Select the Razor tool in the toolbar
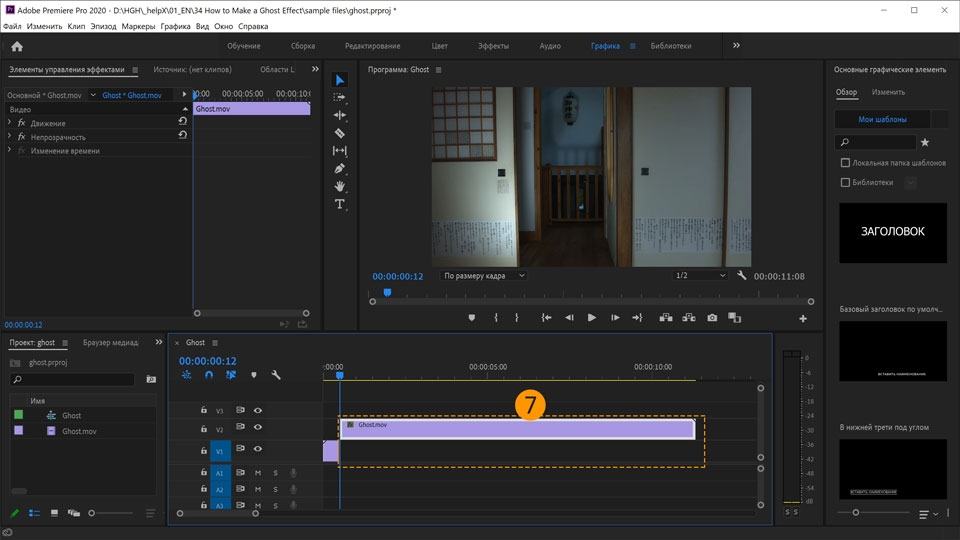960x540 pixels. 339,133
